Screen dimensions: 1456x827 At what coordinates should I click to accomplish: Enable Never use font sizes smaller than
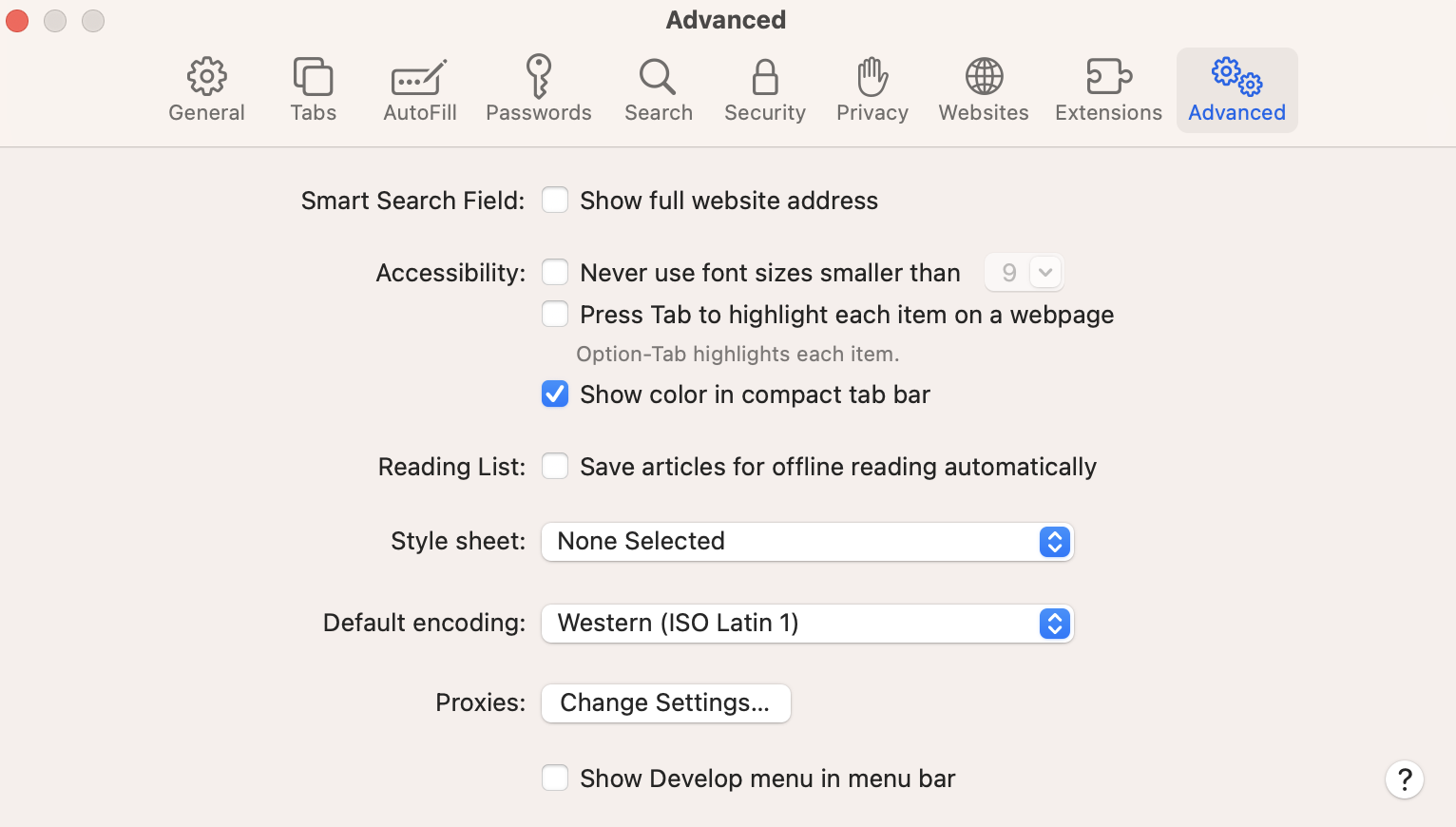coord(555,273)
